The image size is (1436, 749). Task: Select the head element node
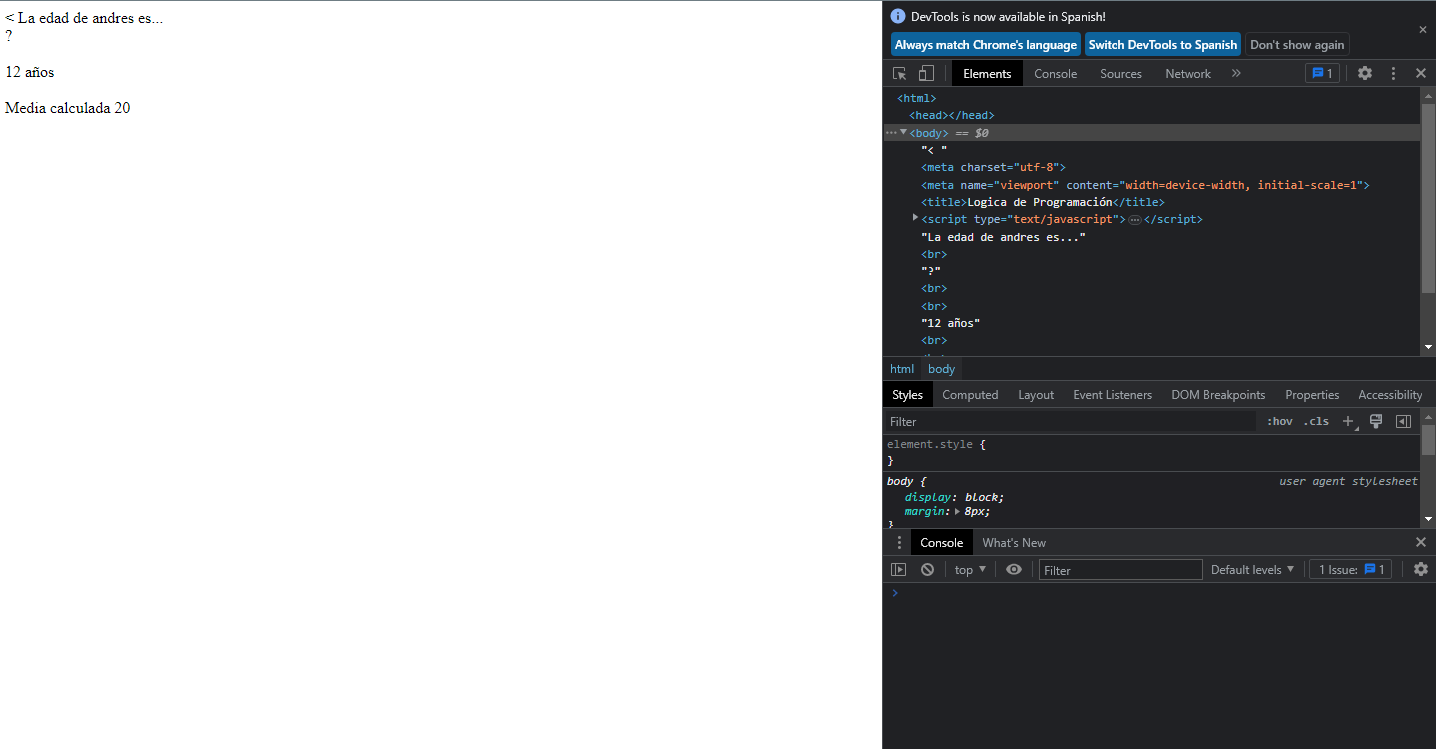pos(951,115)
